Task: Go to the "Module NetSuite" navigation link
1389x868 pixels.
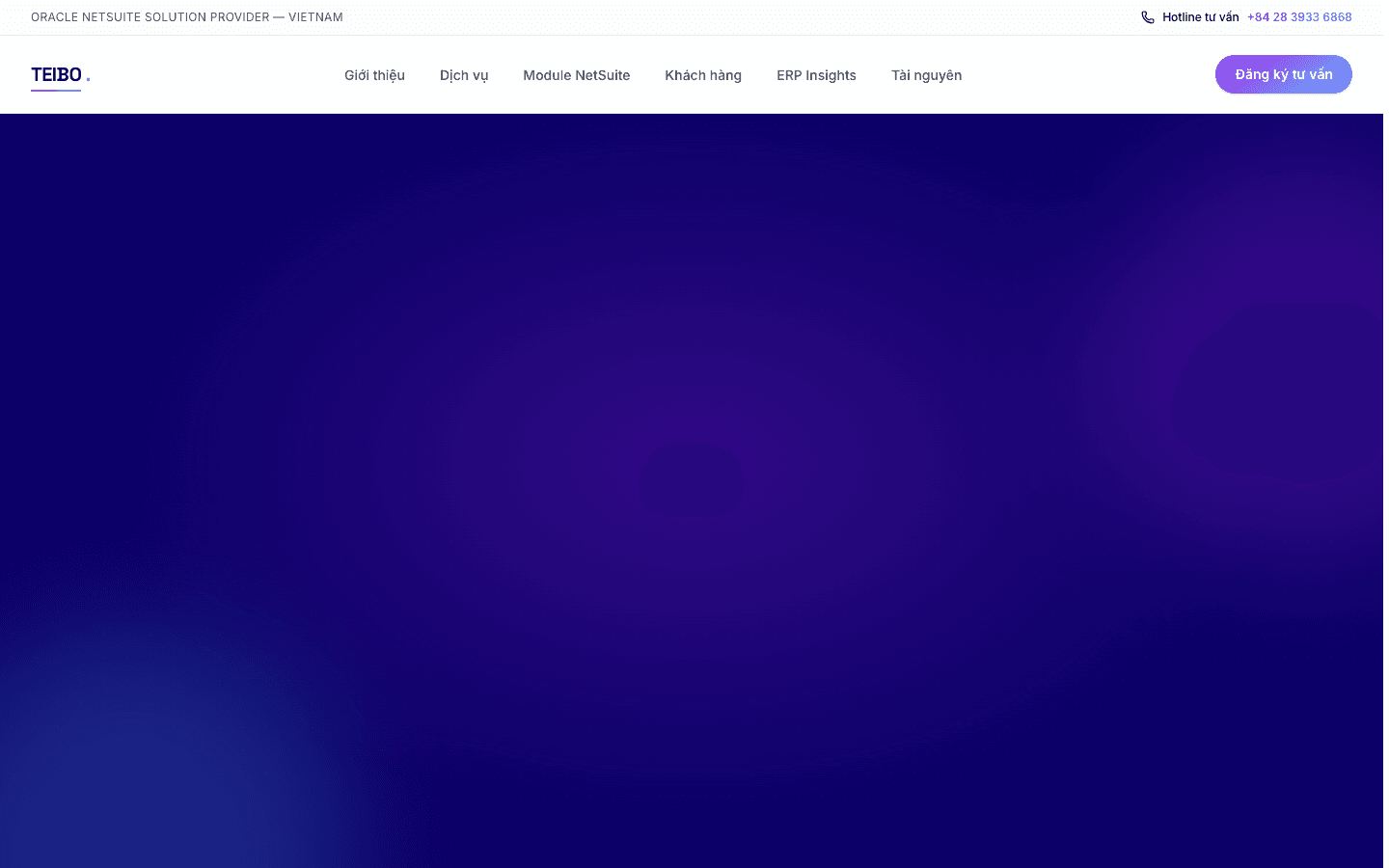Action: coord(576,75)
